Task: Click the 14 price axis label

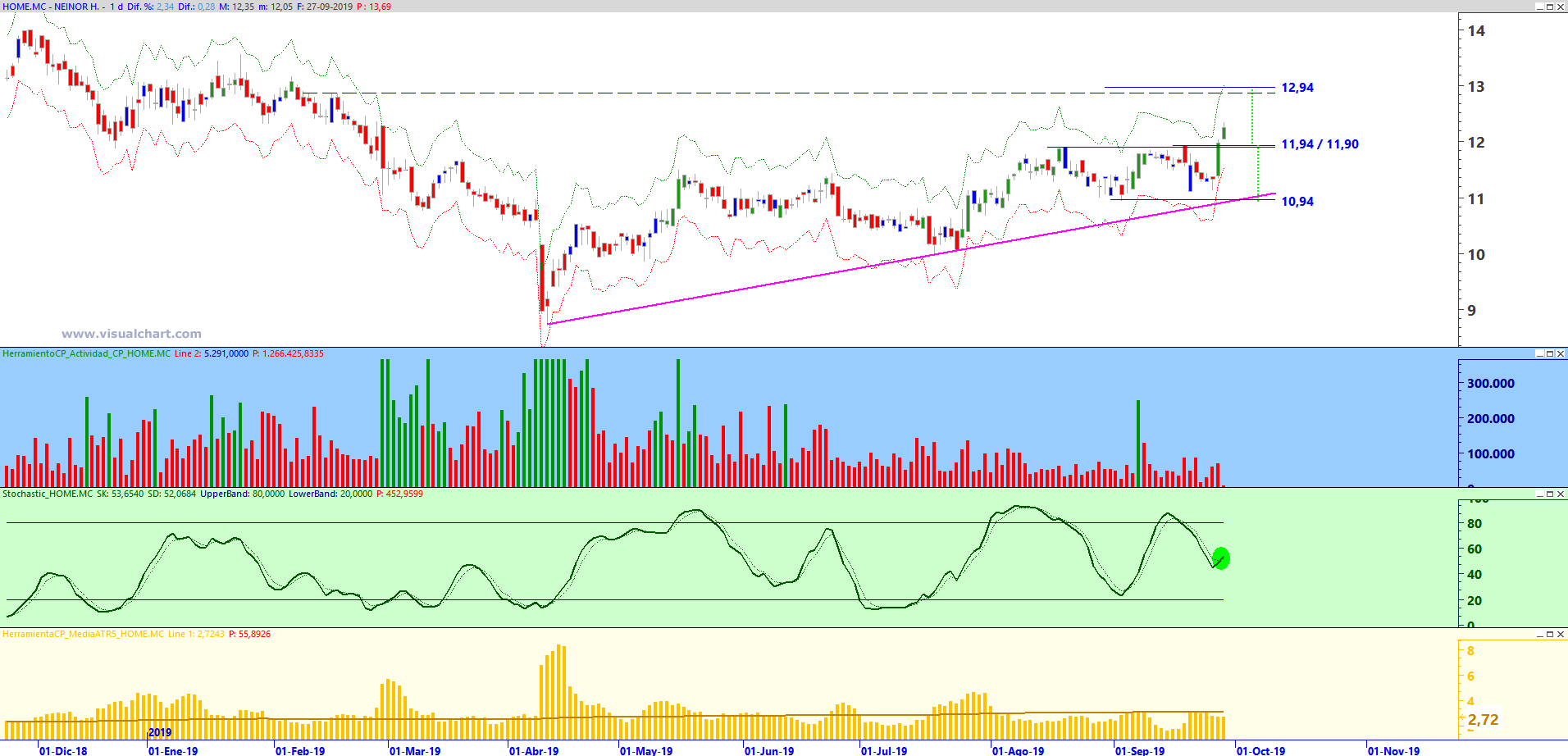Action: (x=1476, y=31)
